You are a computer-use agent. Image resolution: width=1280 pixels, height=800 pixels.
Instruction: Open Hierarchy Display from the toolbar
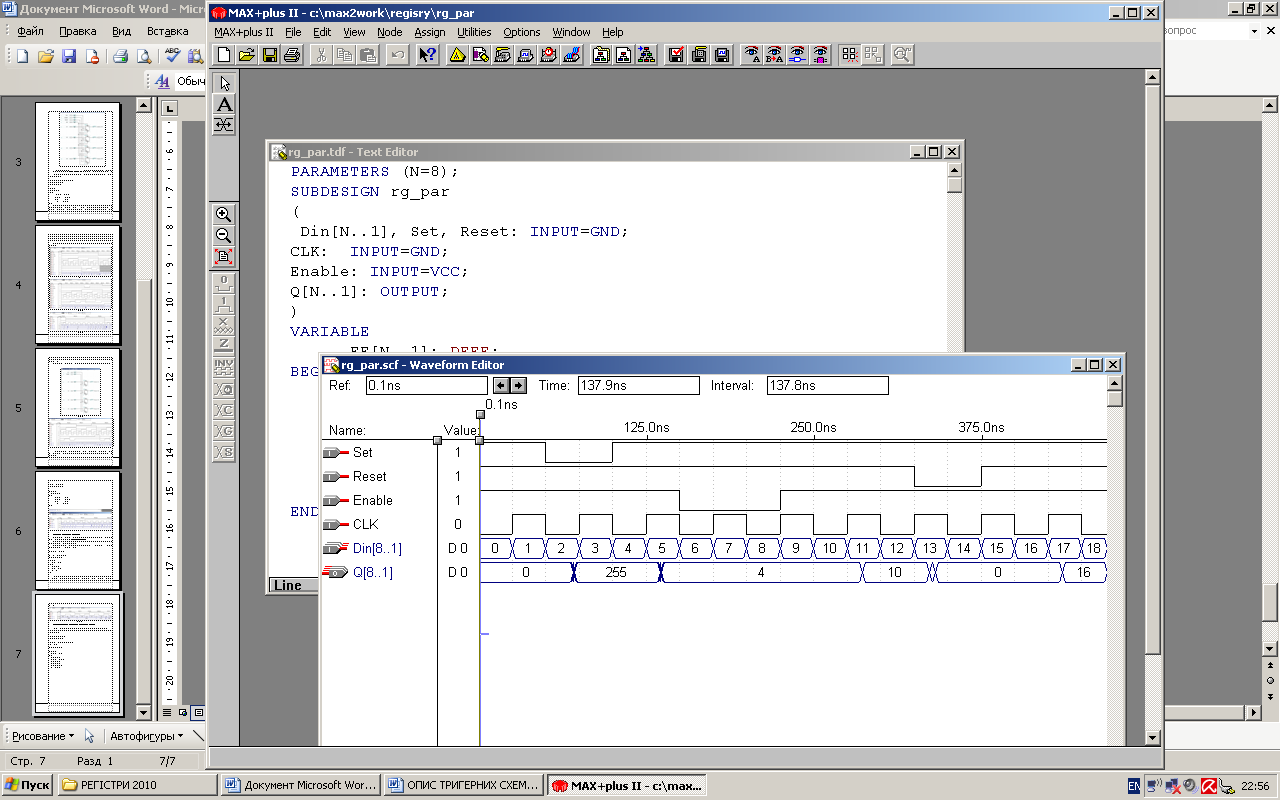(457, 55)
